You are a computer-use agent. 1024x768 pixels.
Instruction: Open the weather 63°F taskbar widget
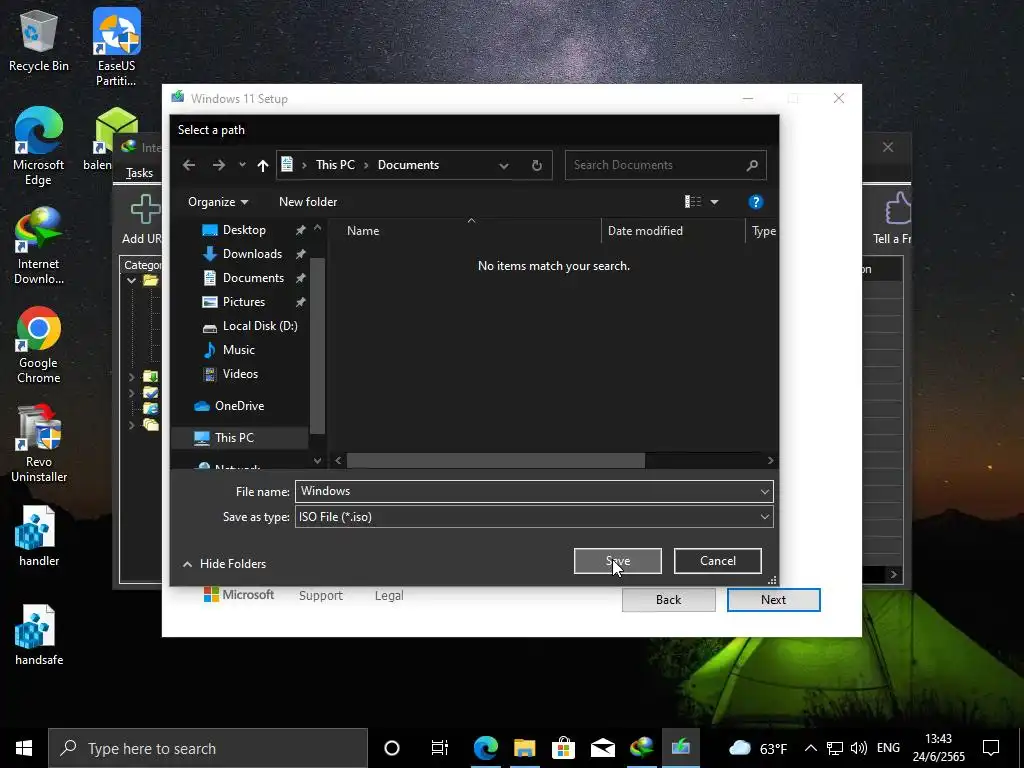tap(758, 748)
